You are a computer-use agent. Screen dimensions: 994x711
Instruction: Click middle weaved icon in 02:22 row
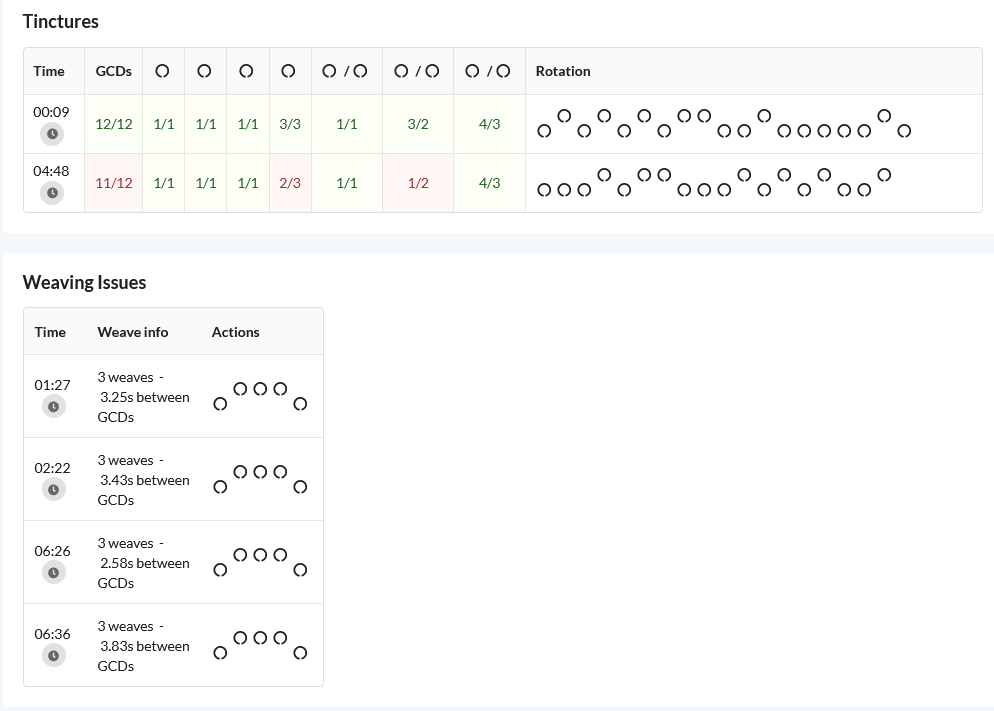click(x=260, y=471)
